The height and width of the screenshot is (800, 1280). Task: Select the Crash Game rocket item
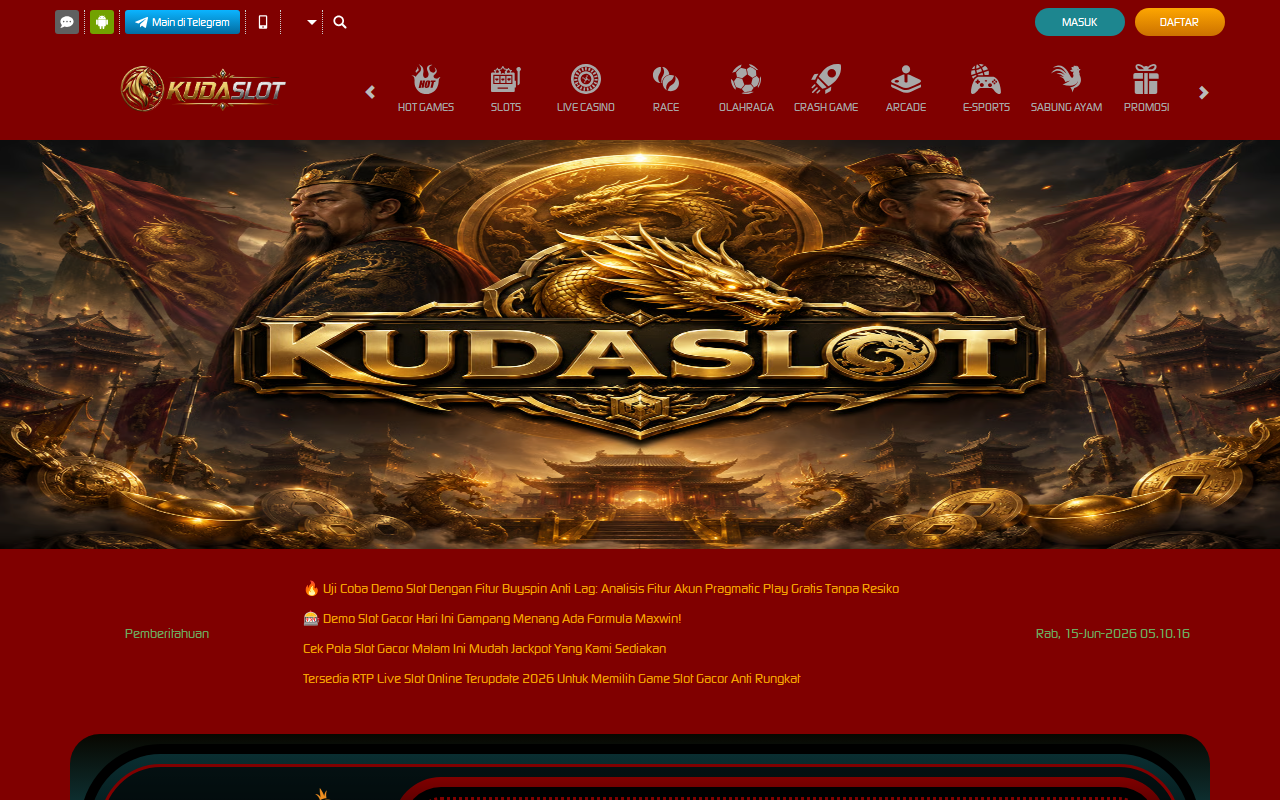click(x=826, y=88)
